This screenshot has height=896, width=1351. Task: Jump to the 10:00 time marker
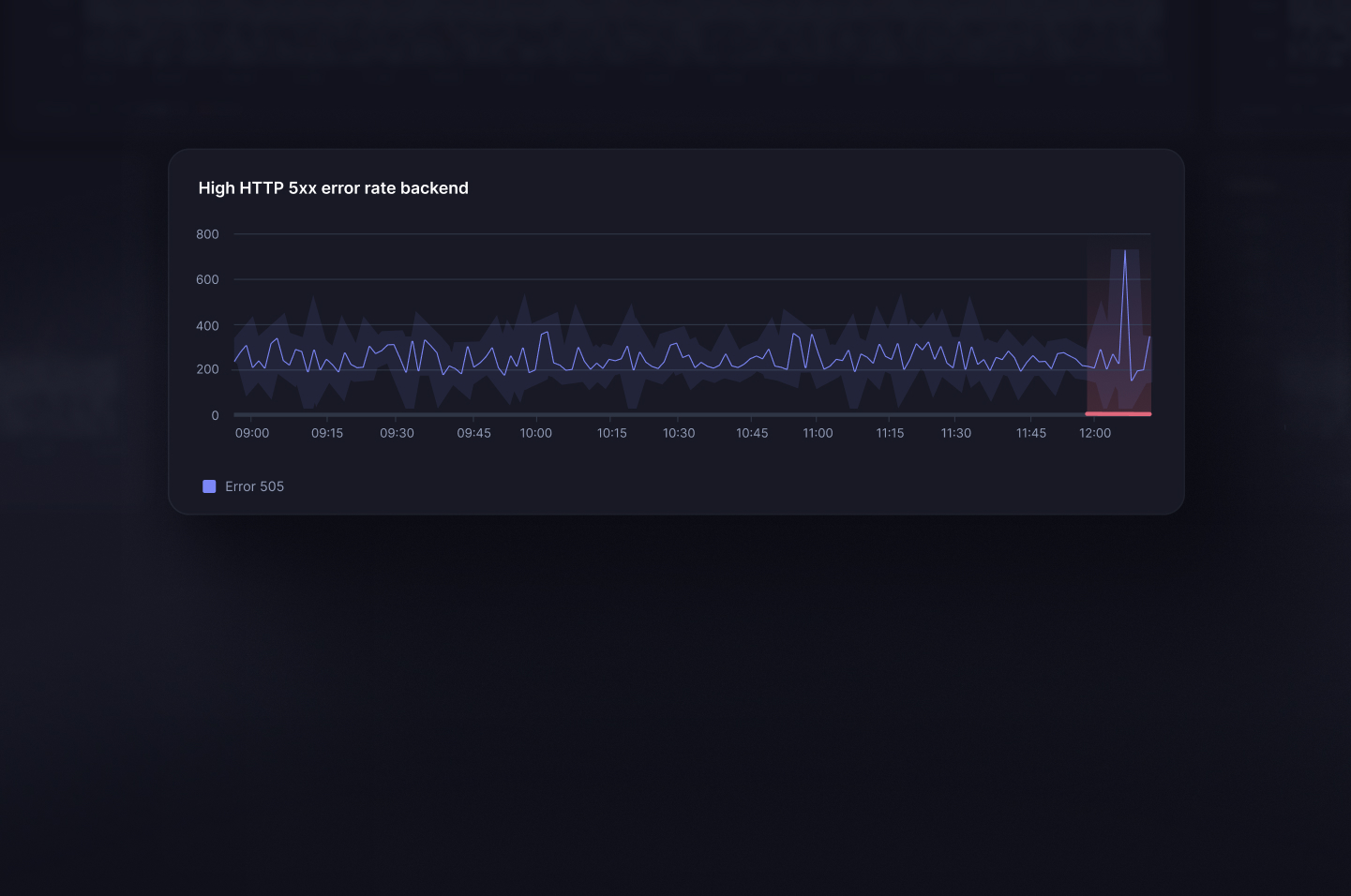pos(536,433)
